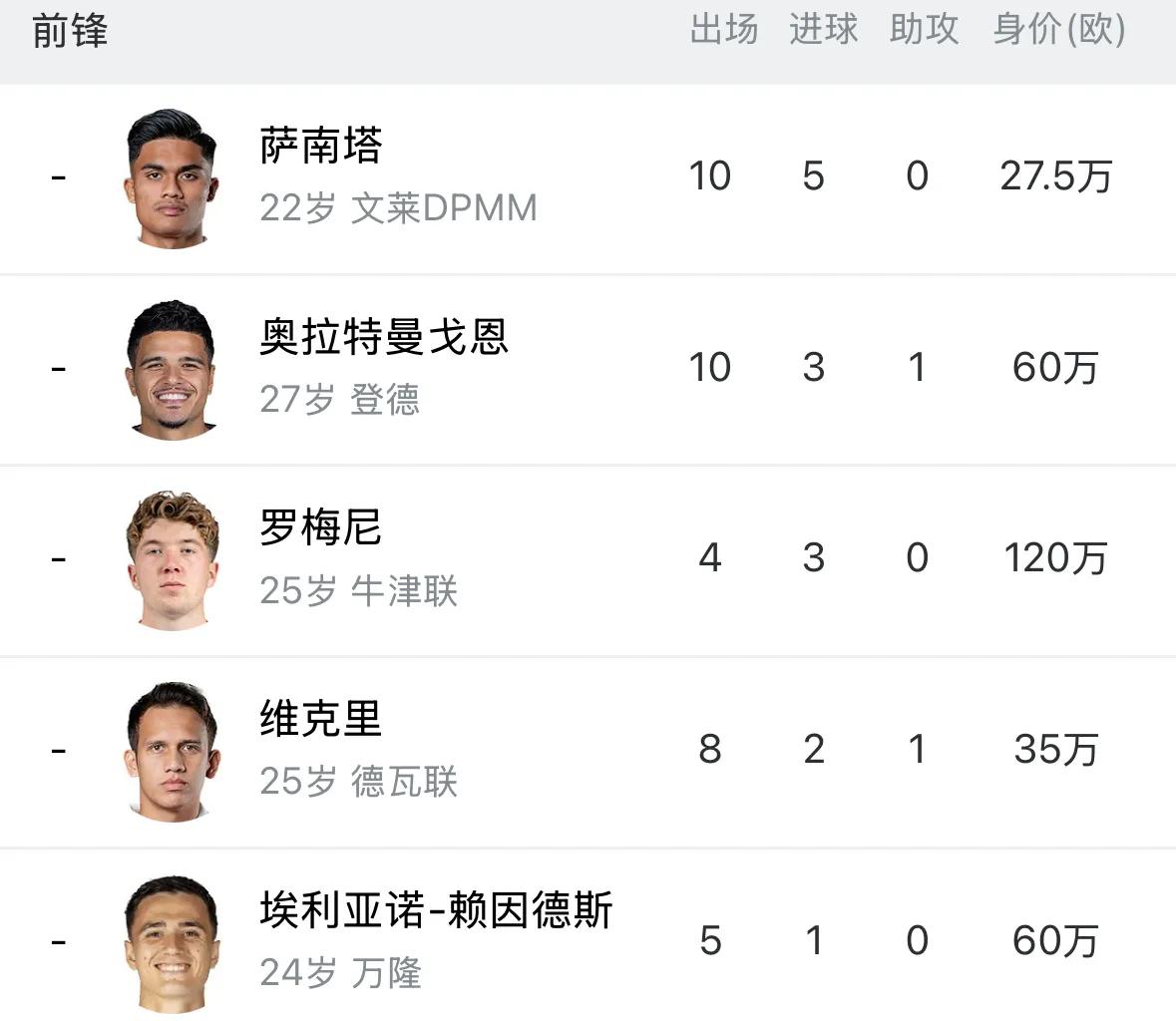This screenshot has width=1176, height=1021.
Task: Tap the name 埃利亚诺-赖因德斯
Action: point(436,910)
